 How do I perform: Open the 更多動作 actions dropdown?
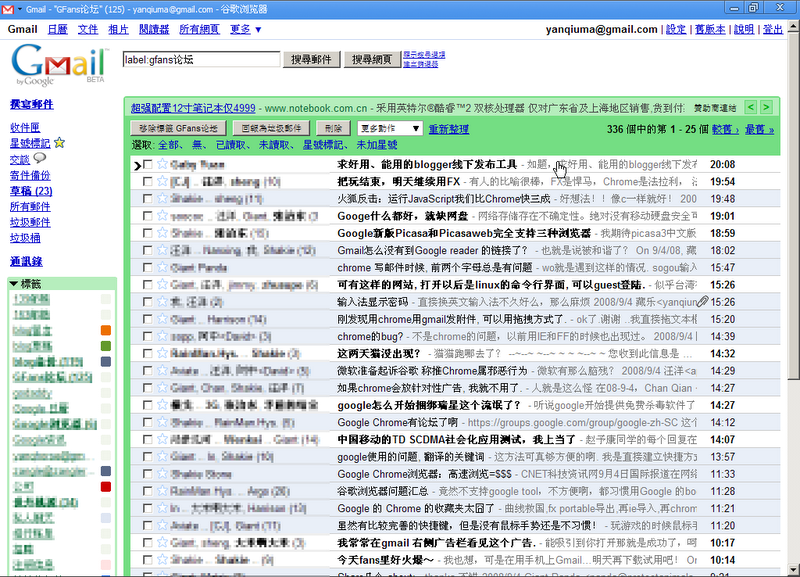pos(390,128)
